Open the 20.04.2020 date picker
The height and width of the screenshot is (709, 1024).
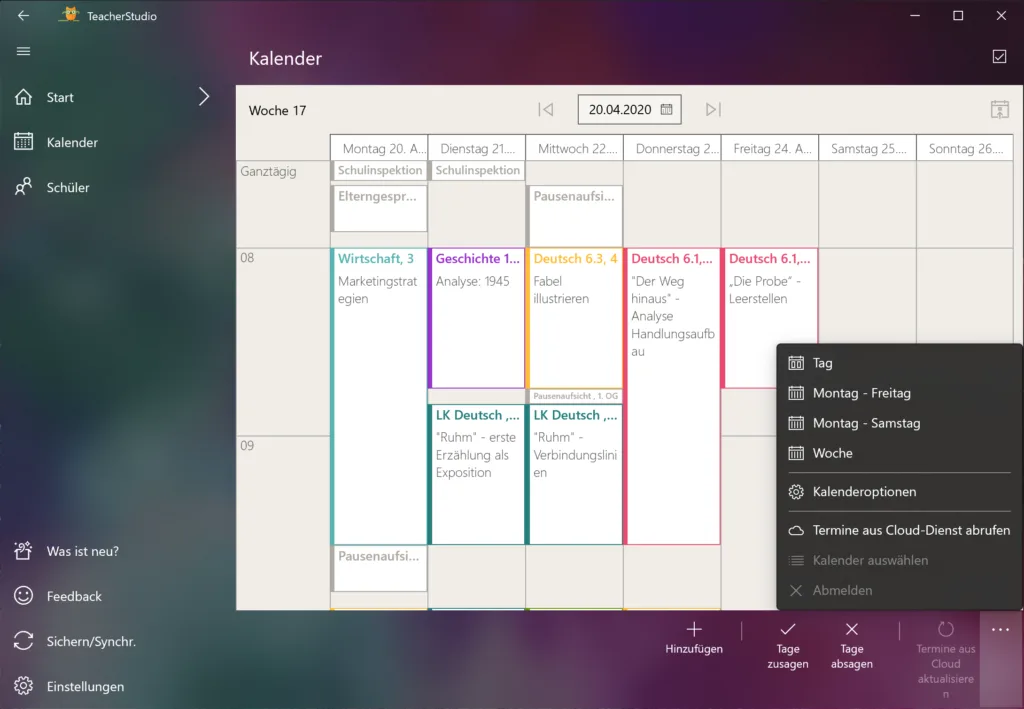(x=630, y=110)
